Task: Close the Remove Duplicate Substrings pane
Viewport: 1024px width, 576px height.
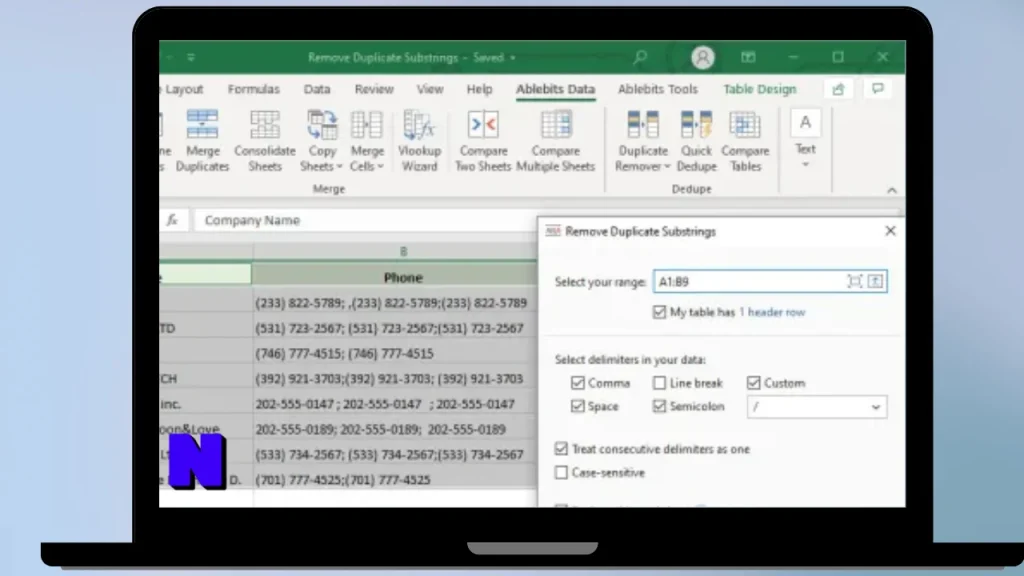Action: click(x=890, y=231)
